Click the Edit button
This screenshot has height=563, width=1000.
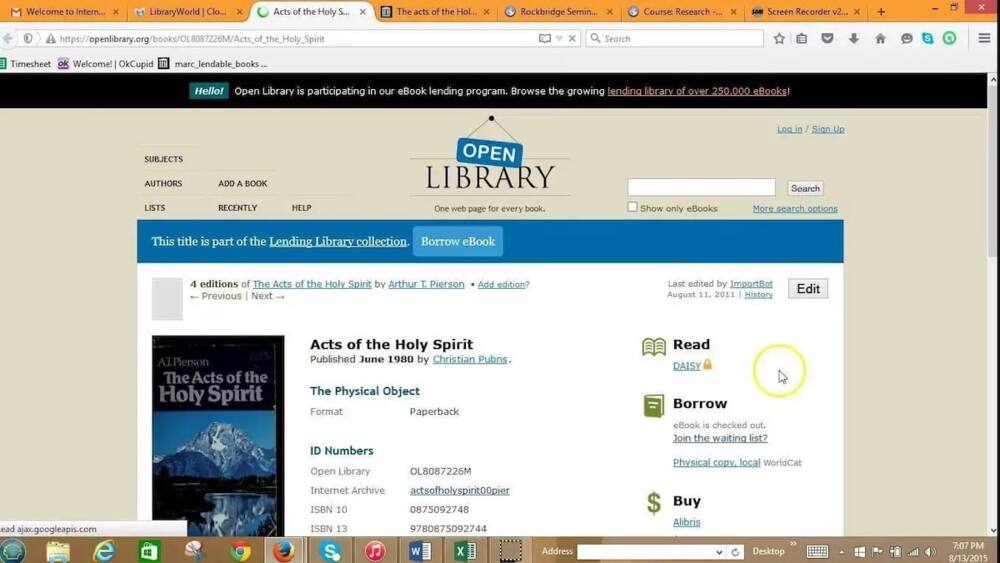coord(808,289)
